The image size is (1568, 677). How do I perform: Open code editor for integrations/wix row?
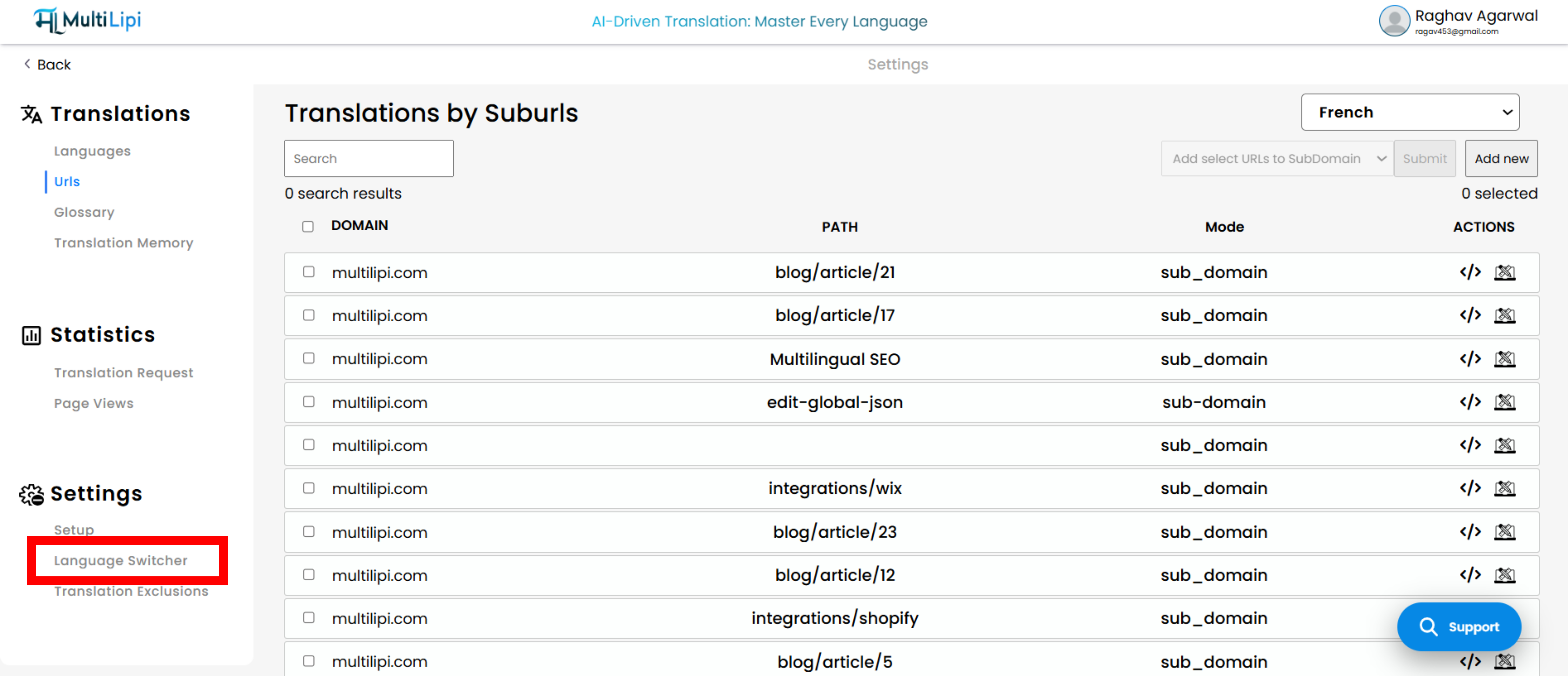(x=1470, y=488)
